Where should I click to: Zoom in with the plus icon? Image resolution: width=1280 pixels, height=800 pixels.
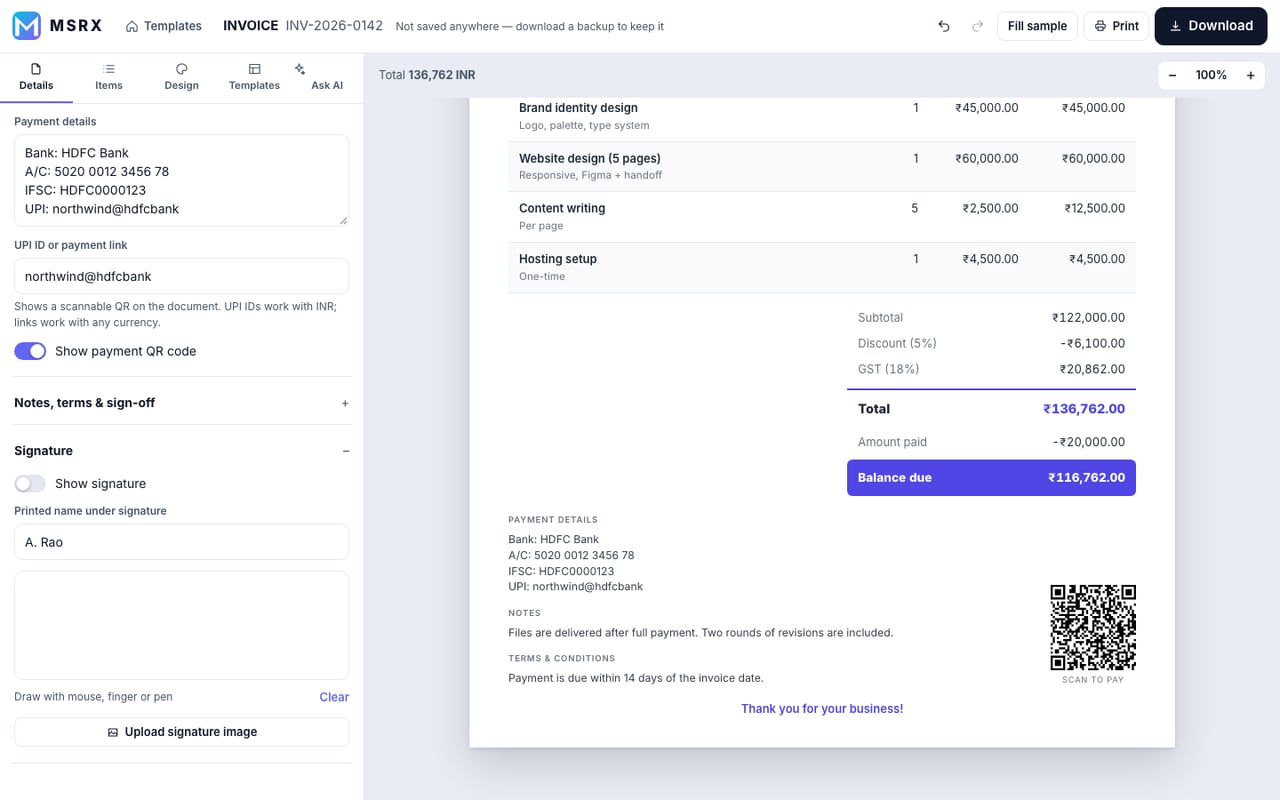pyautogui.click(x=1250, y=75)
